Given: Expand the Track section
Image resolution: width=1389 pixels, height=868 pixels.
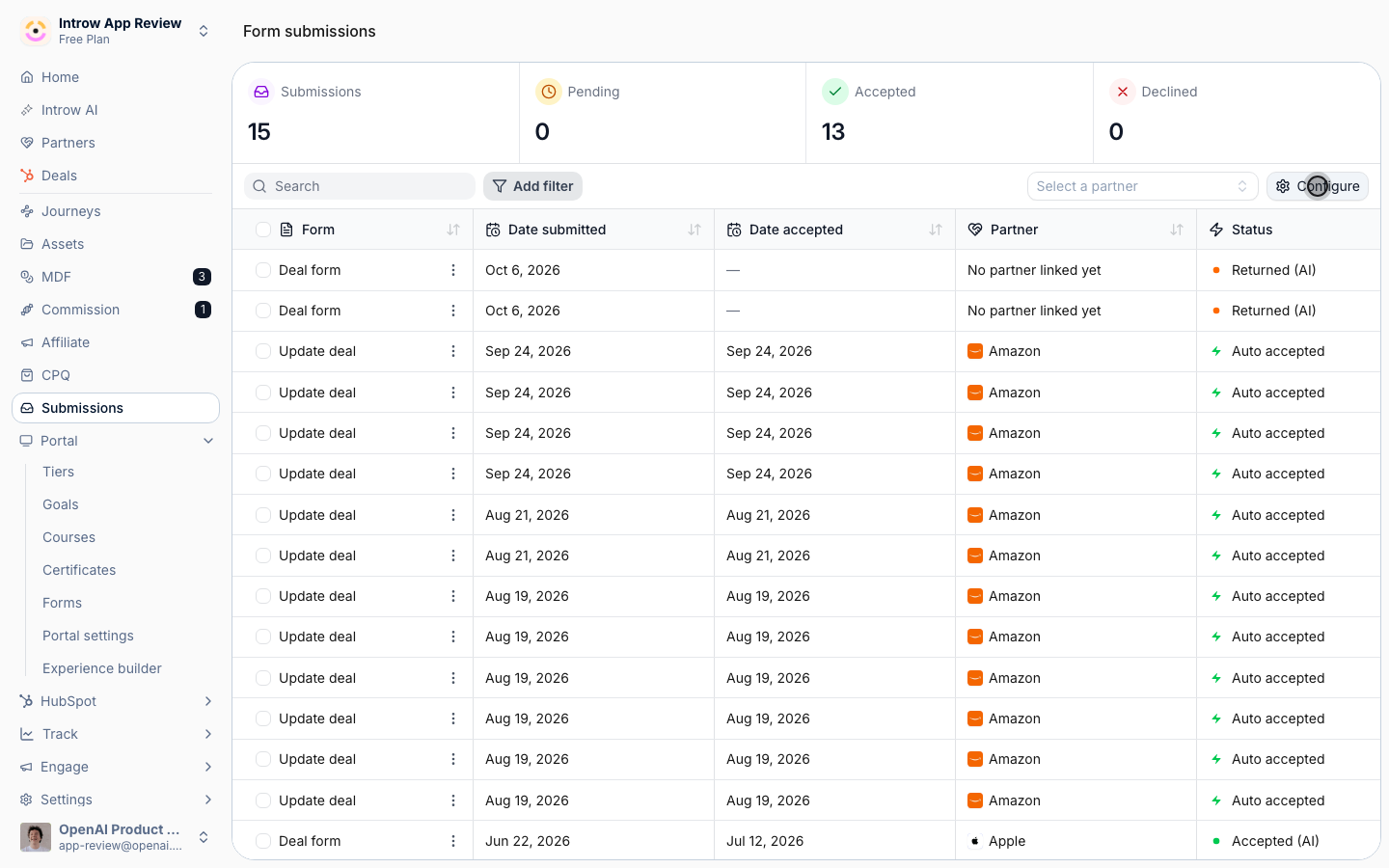Looking at the screenshot, I should [x=208, y=734].
